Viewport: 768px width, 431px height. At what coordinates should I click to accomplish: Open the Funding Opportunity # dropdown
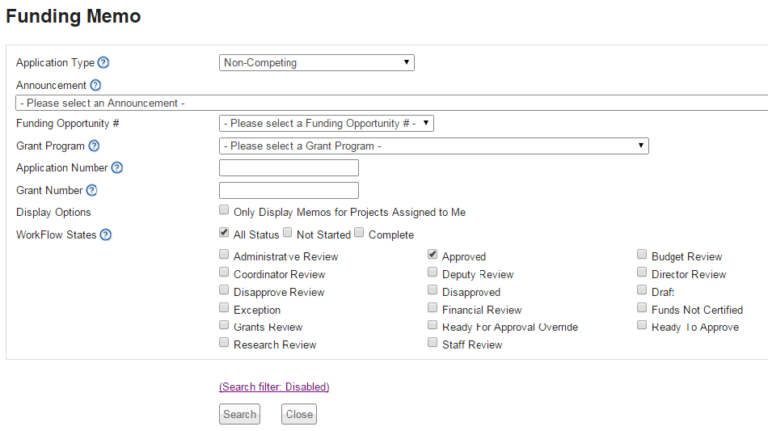click(x=326, y=123)
